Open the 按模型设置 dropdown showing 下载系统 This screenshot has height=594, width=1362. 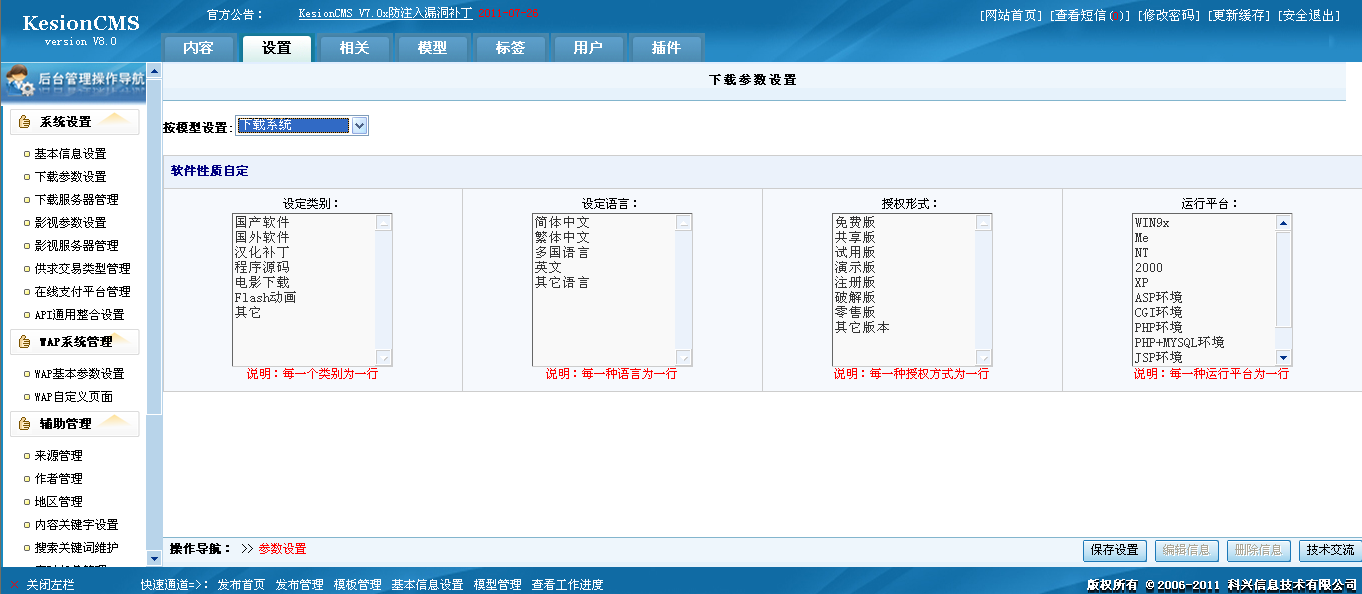(361, 125)
